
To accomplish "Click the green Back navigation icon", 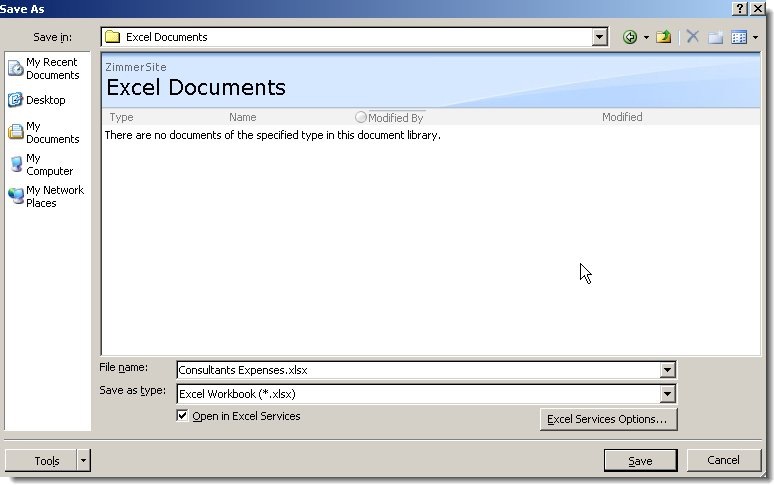I will point(629,37).
